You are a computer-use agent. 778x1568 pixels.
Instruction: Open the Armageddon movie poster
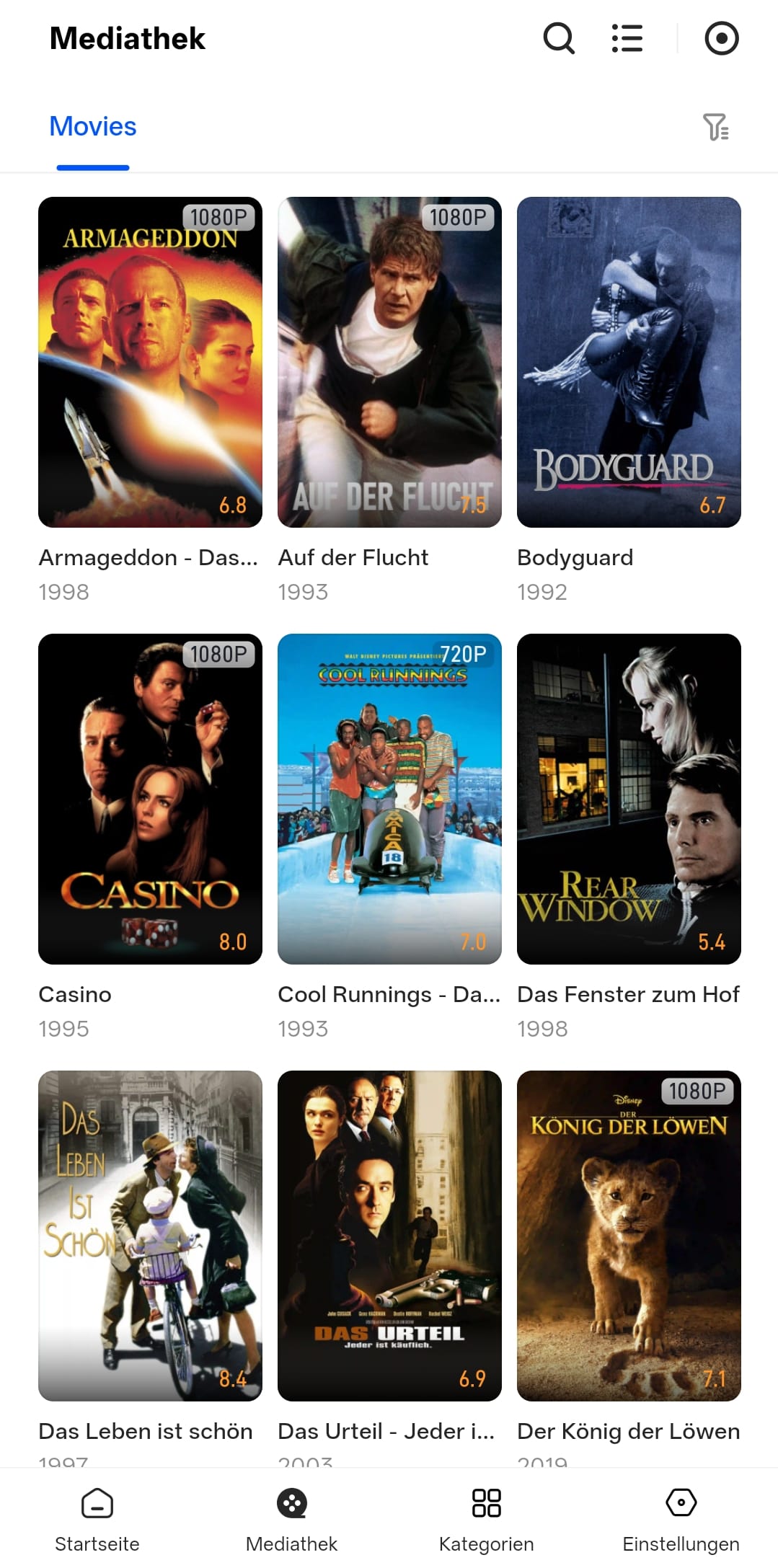pos(150,362)
